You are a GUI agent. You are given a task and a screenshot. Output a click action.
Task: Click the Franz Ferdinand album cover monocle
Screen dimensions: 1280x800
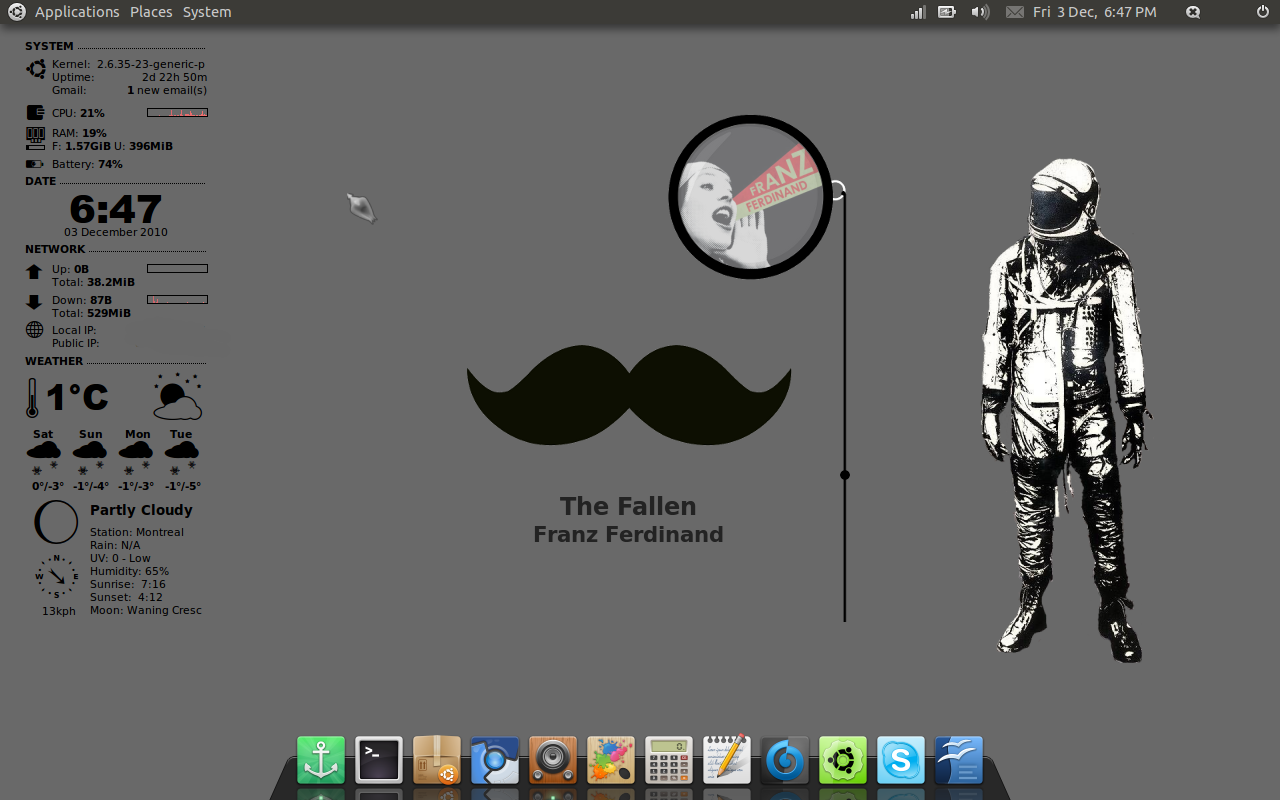(x=750, y=197)
